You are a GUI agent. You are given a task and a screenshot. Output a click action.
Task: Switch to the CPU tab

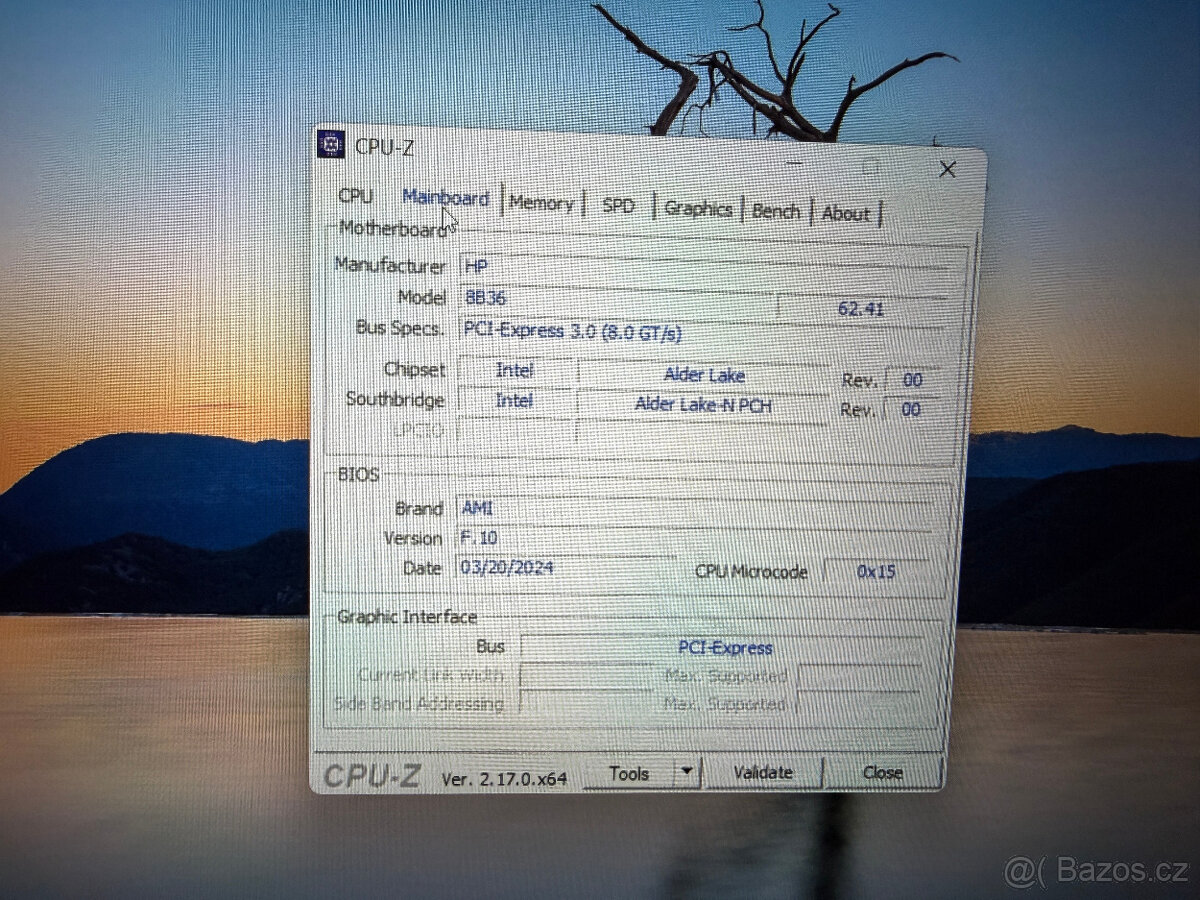(355, 195)
